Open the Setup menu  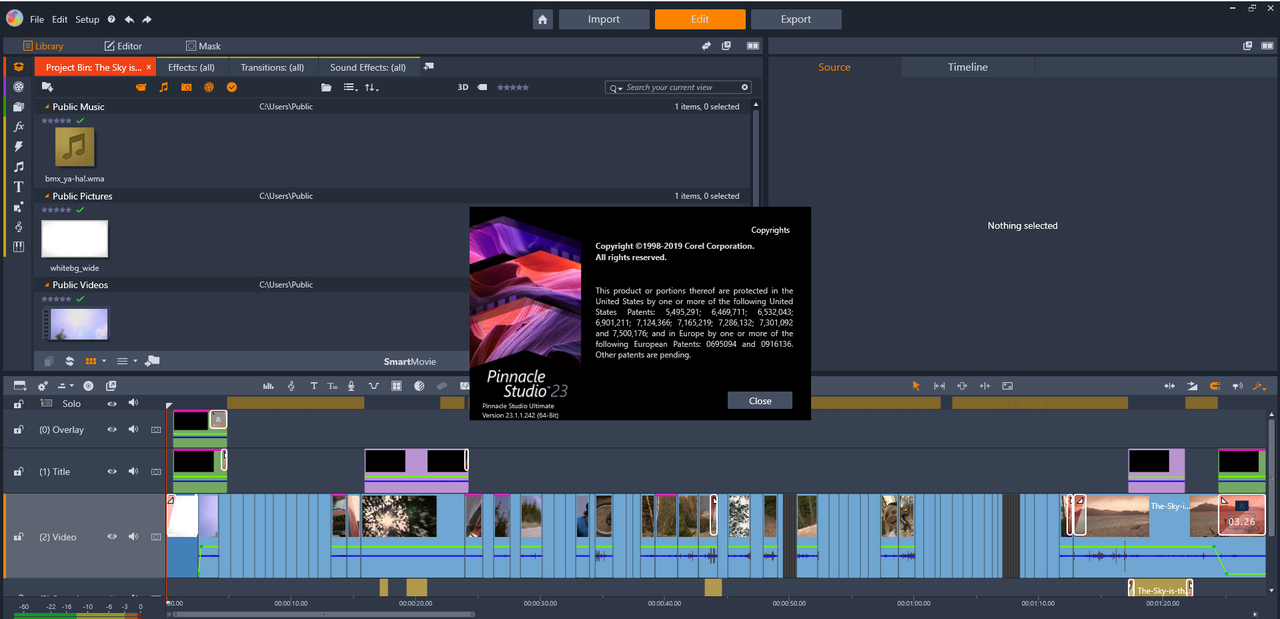coord(87,19)
